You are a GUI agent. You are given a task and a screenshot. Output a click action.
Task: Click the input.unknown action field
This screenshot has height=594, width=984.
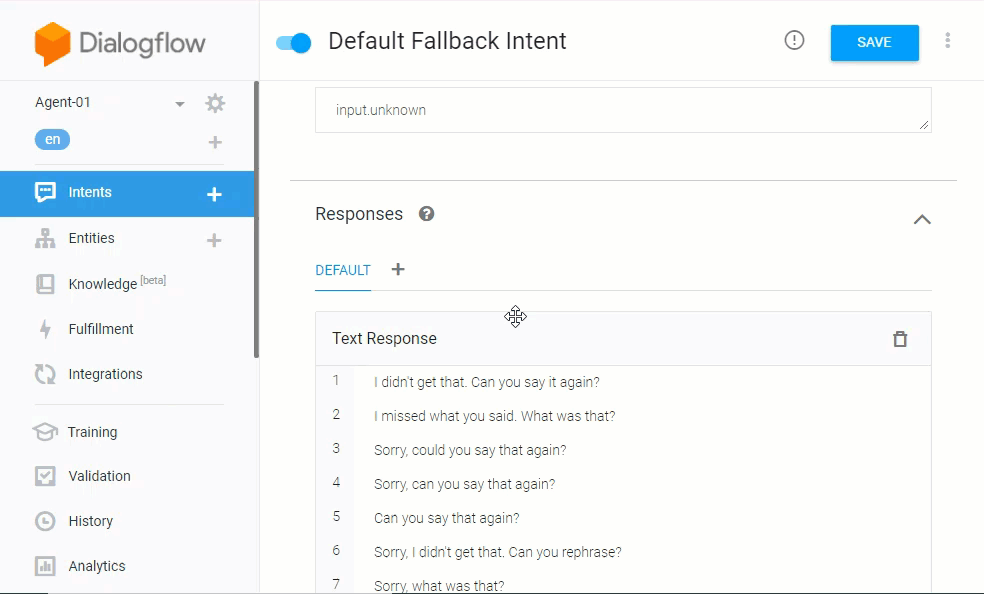[x=620, y=110]
